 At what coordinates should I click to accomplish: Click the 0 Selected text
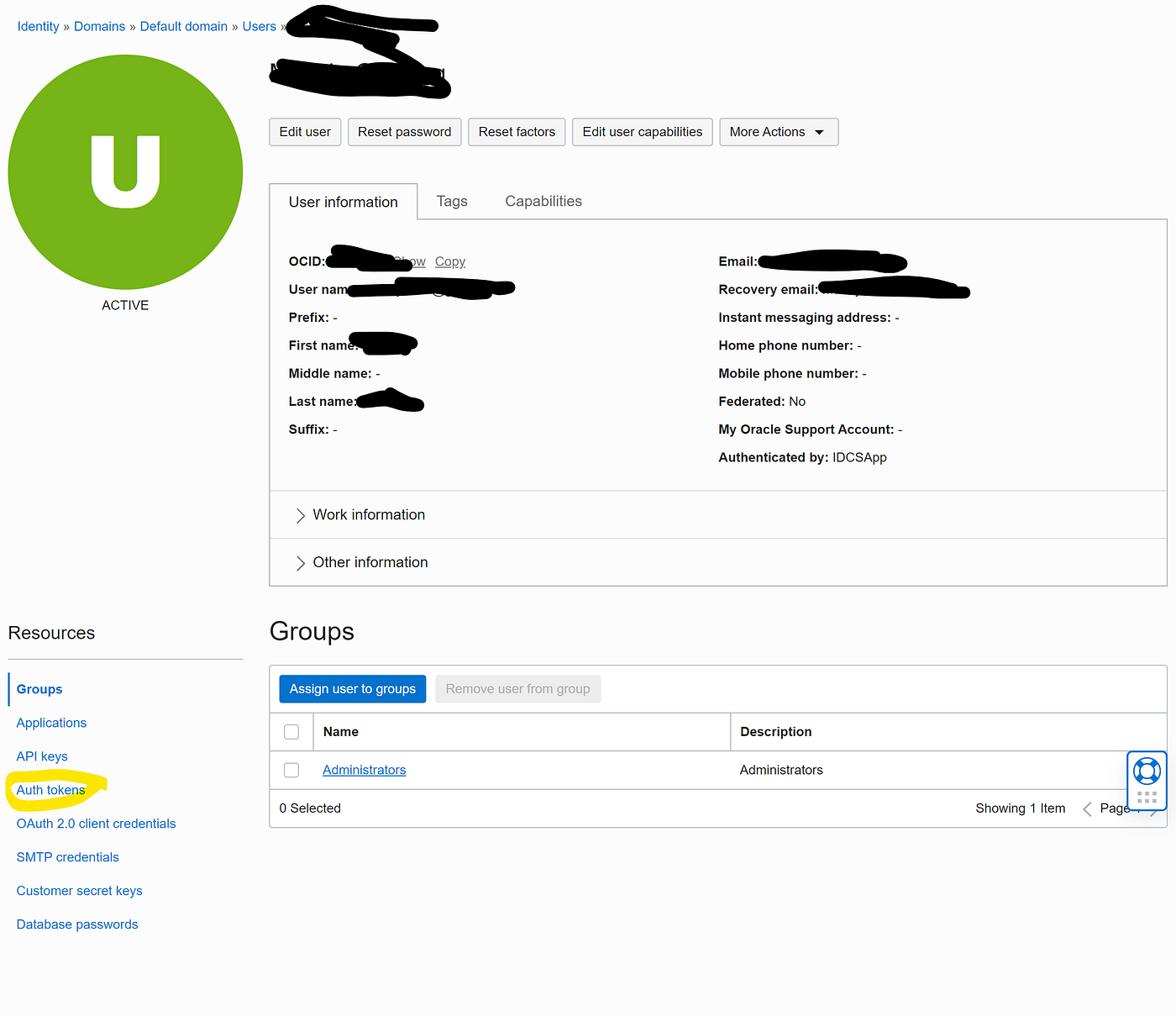310,808
